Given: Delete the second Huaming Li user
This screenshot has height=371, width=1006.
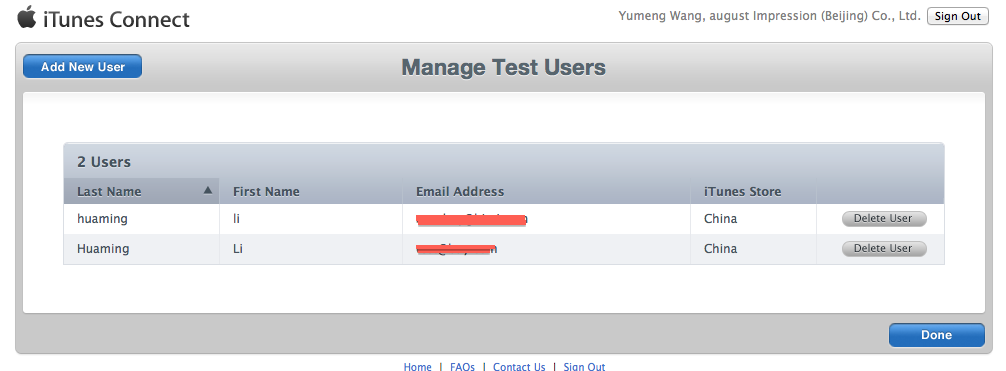Looking at the screenshot, I should 883,249.
